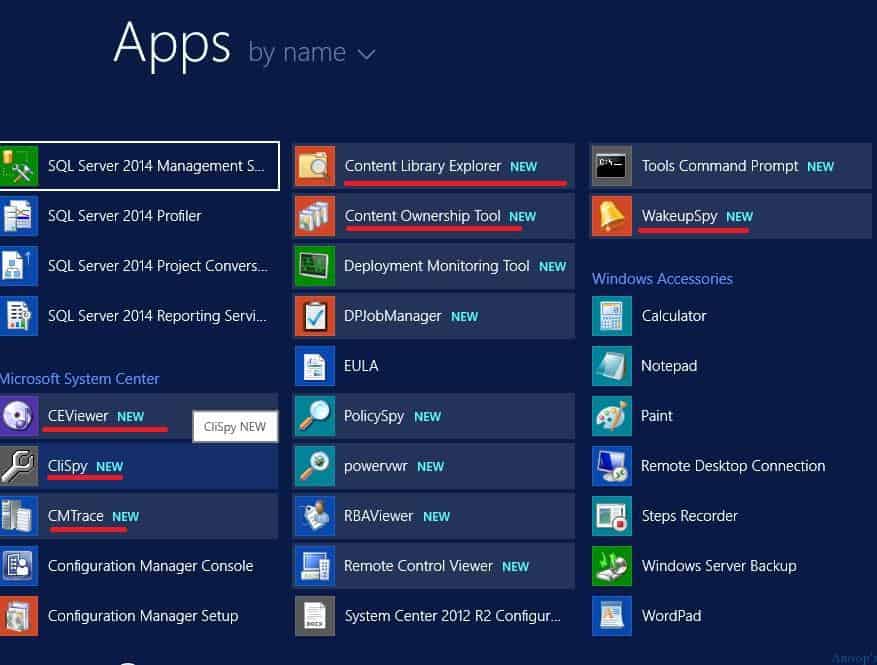Screen dimensions: 877x665
Task: Click 'Configuration Manager Setup' text
Action: pyautogui.click(x=143, y=616)
